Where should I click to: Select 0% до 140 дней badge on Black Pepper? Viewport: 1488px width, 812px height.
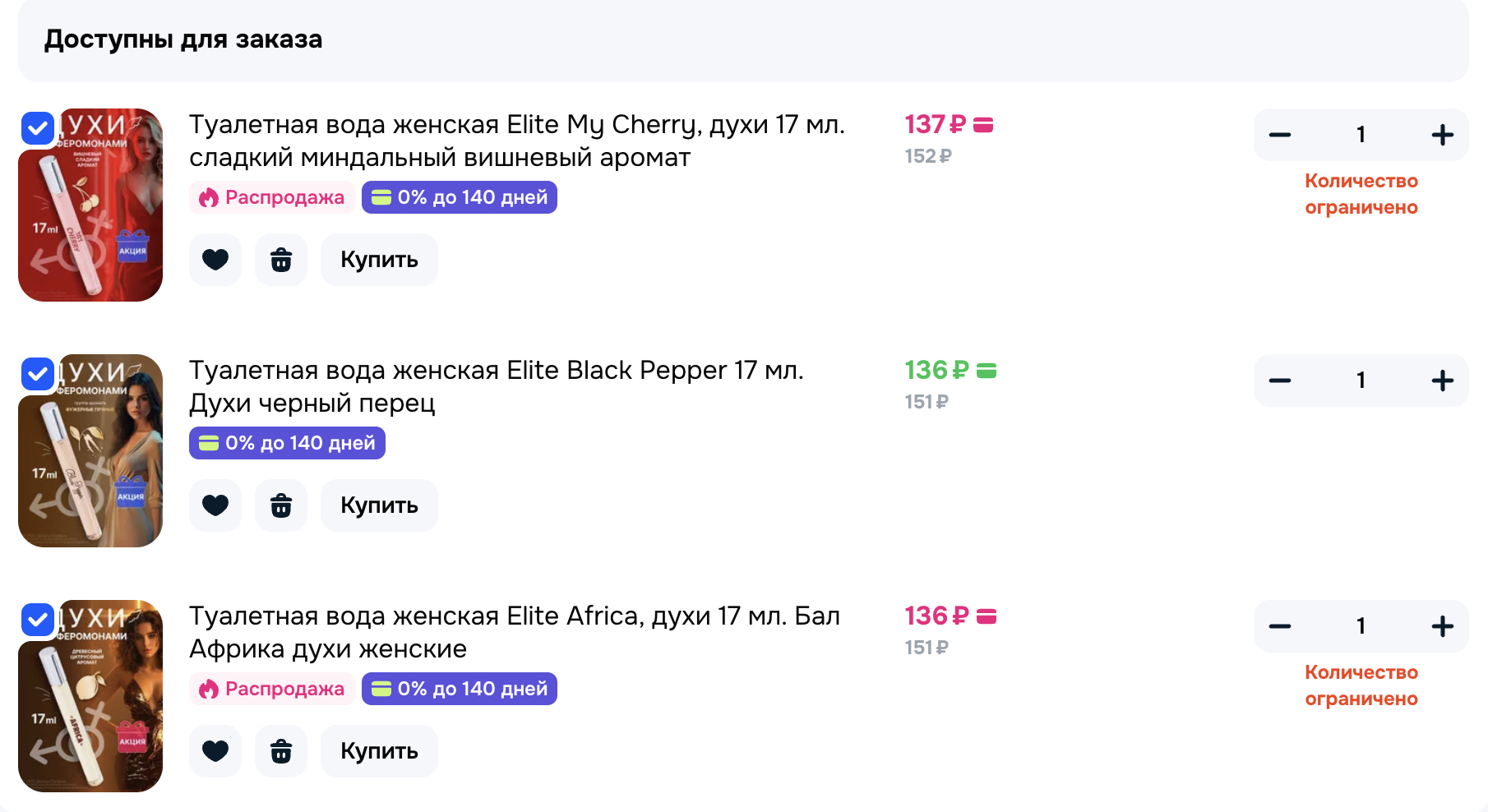(x=287, y=443)
